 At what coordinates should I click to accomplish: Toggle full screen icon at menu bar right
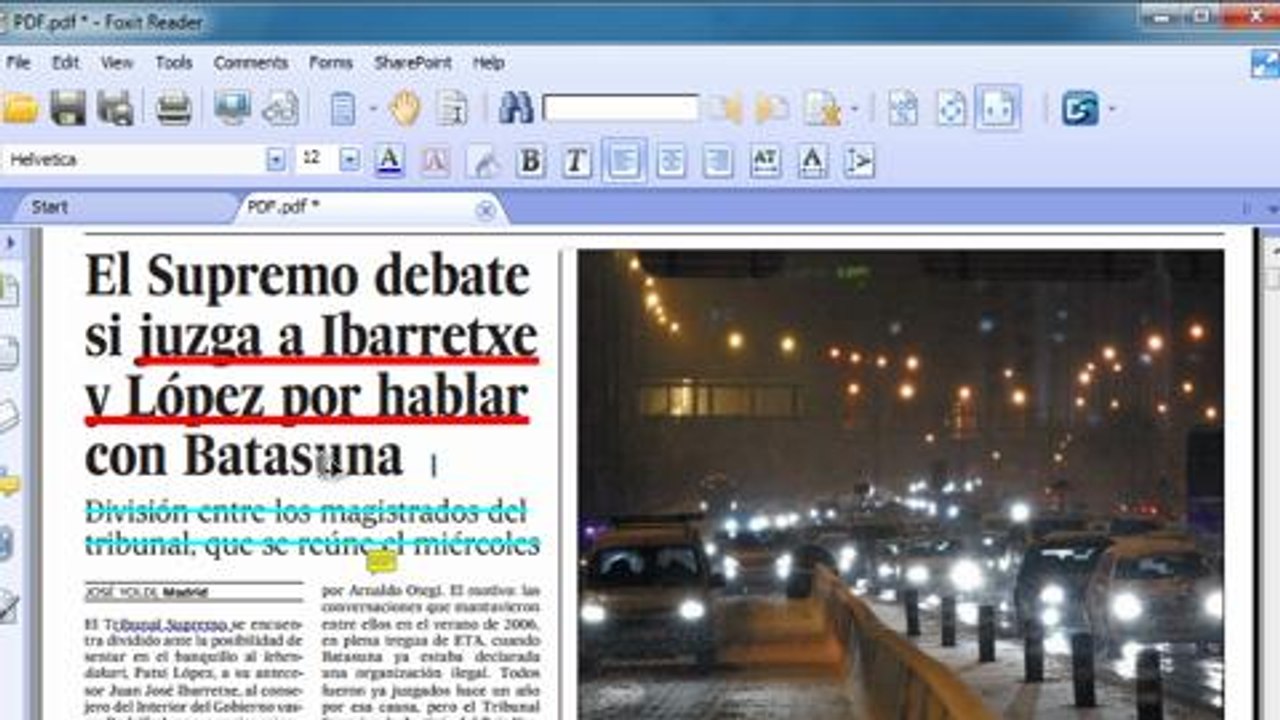coord(1265,64)
